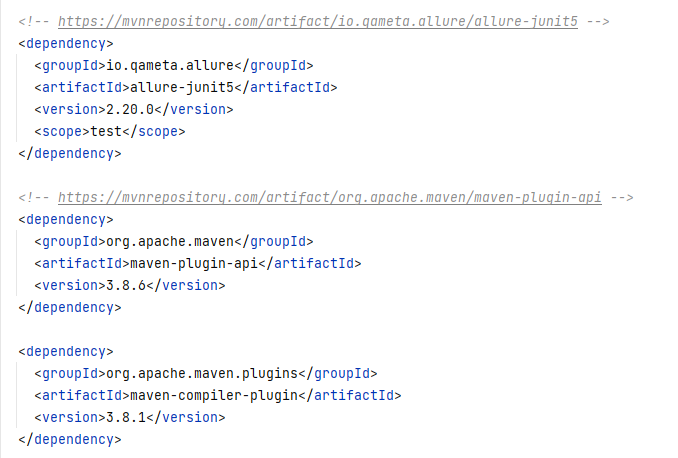Place cursor on maven-plugin-api artifactId value
Image resolution: width=678 pixels, height=458 pixels.
pos(195,264)
